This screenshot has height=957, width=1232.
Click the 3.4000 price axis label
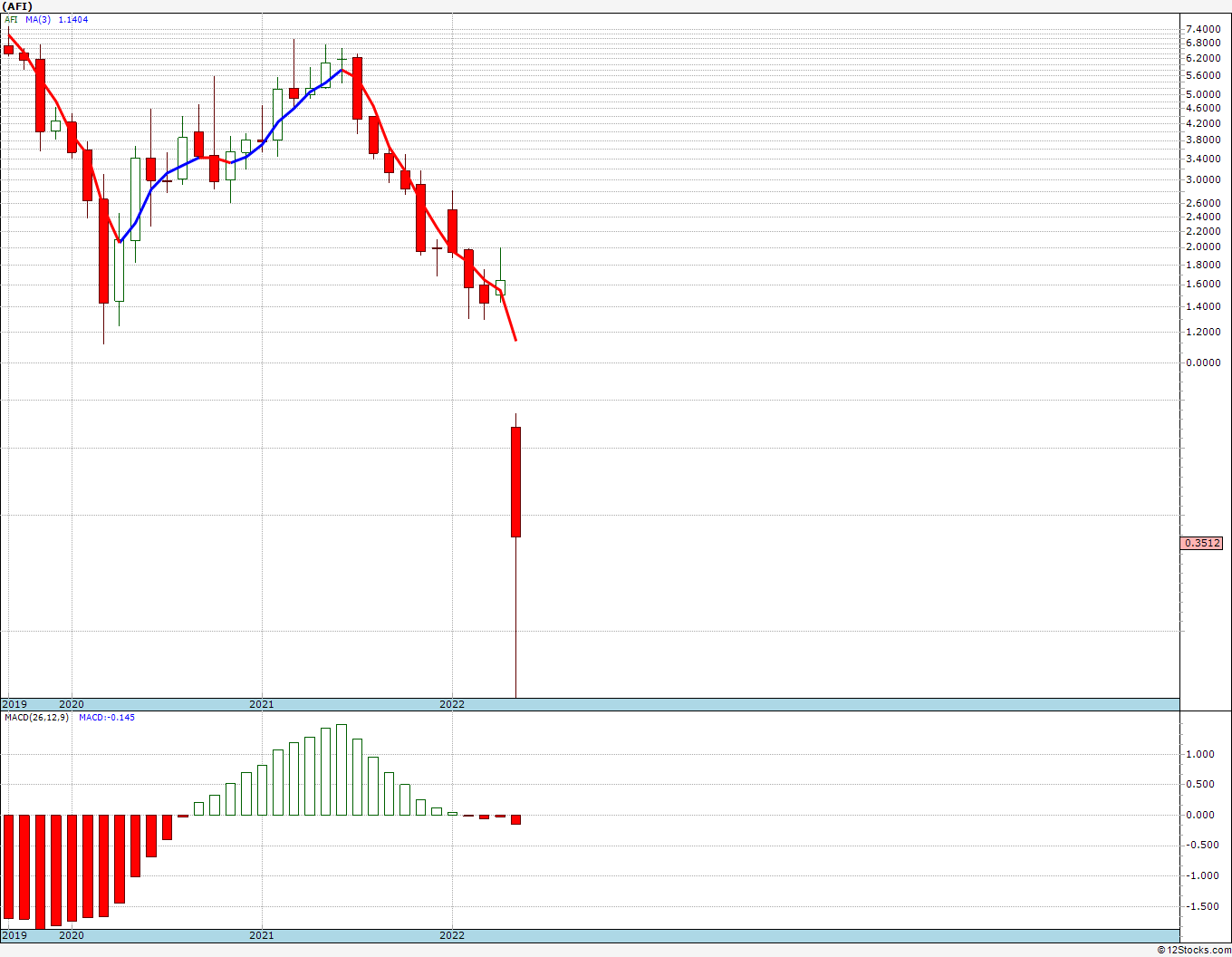pos(1202,159)
